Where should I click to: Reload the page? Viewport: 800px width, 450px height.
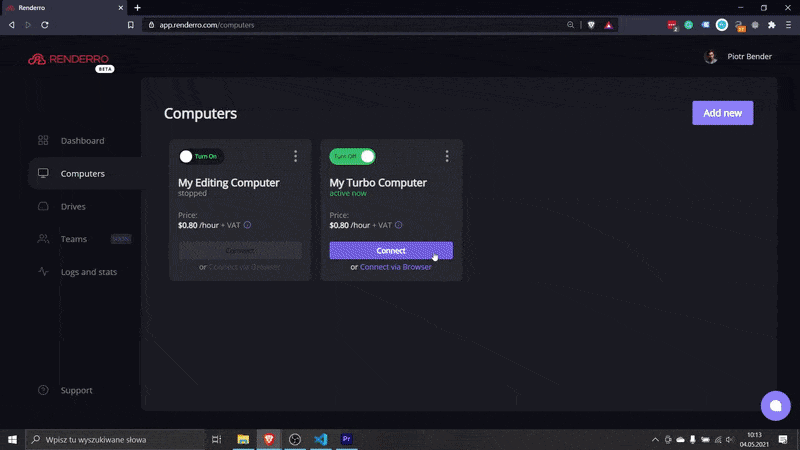(x=45, y=24)
